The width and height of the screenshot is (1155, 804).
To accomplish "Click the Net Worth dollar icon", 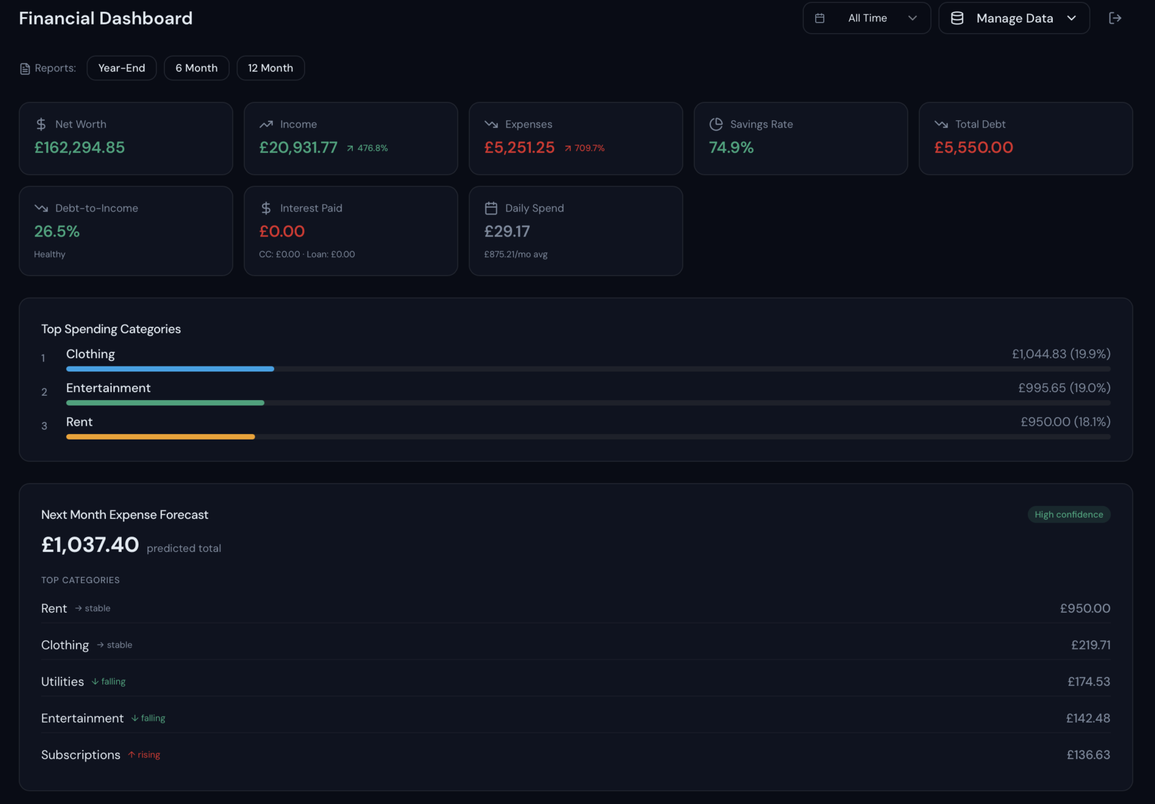I will (41, 125).
